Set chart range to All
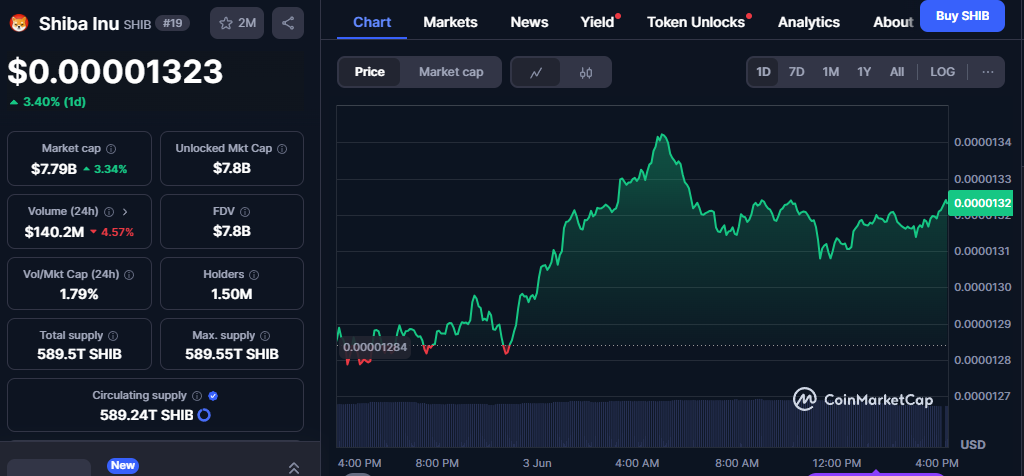 (x=897, y=72)
